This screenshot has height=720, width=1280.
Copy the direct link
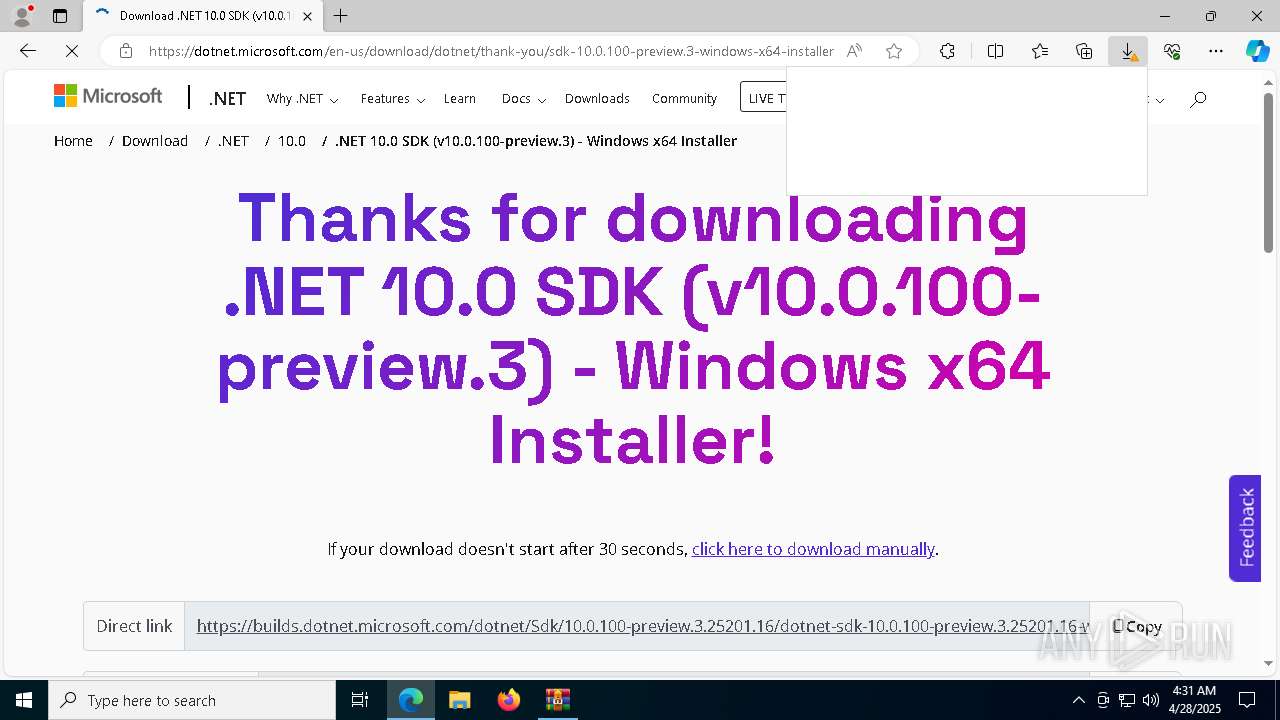1136,626
